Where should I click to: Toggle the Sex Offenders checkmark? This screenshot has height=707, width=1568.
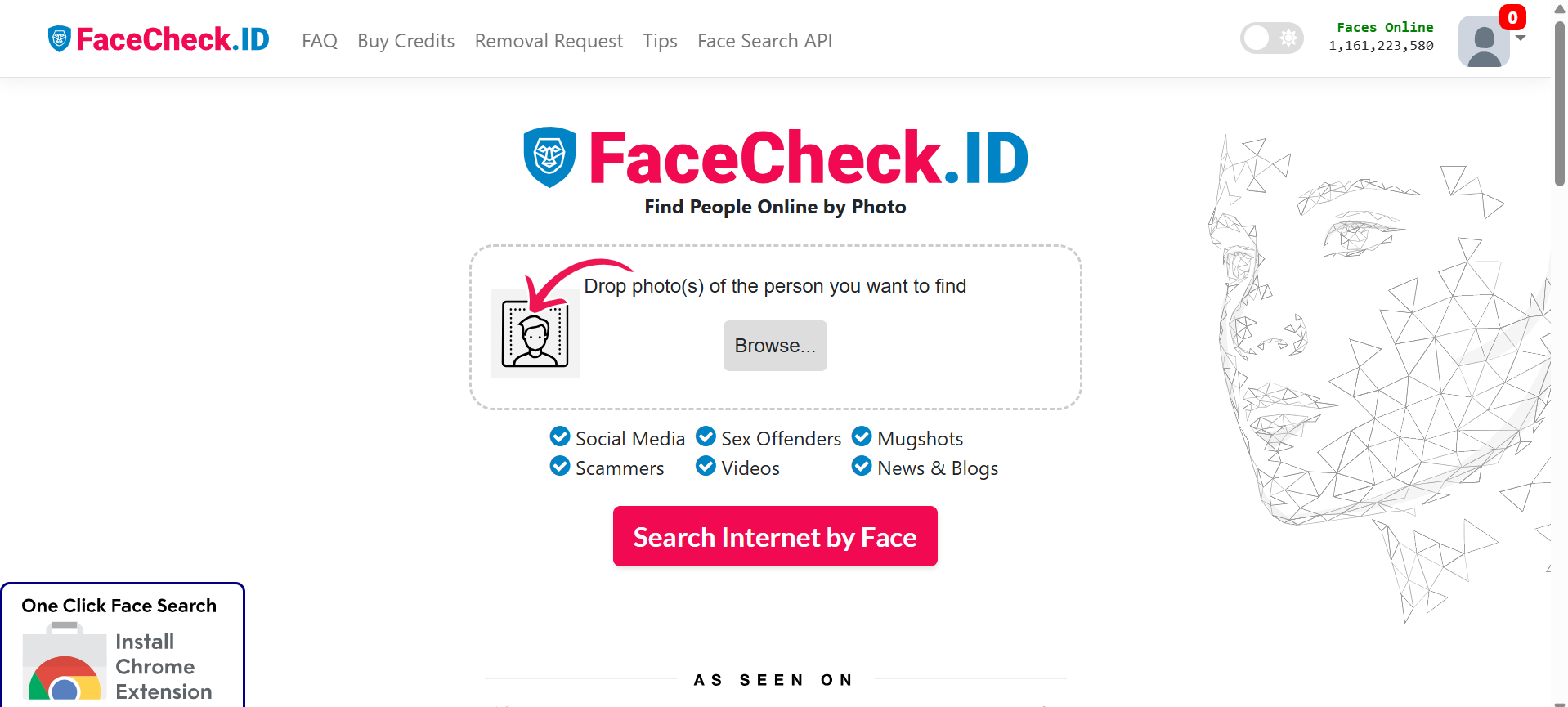[706, 437]
